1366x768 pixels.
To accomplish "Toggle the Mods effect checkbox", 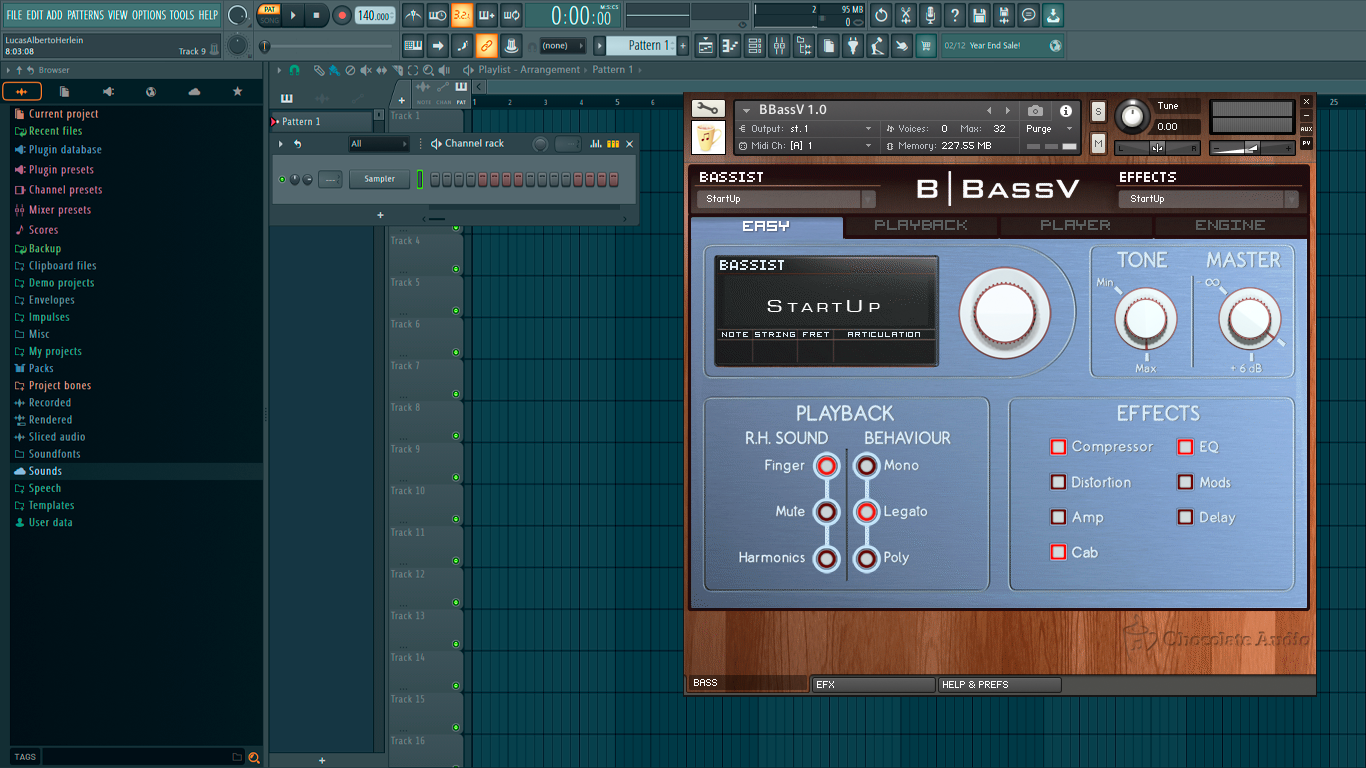I will [x=1185, y=482].
